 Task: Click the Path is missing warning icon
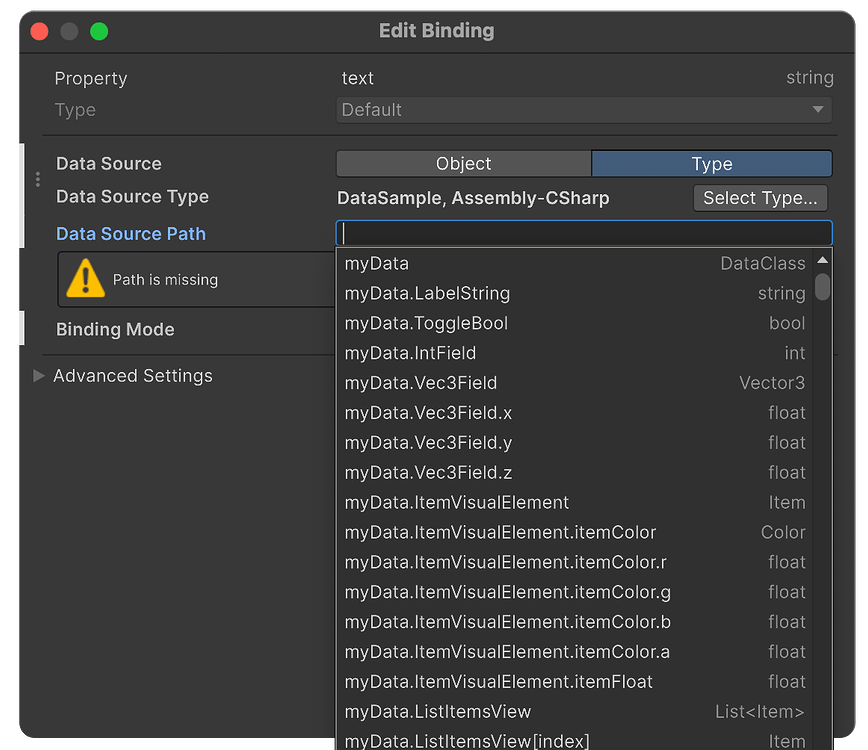click(85, 279)
